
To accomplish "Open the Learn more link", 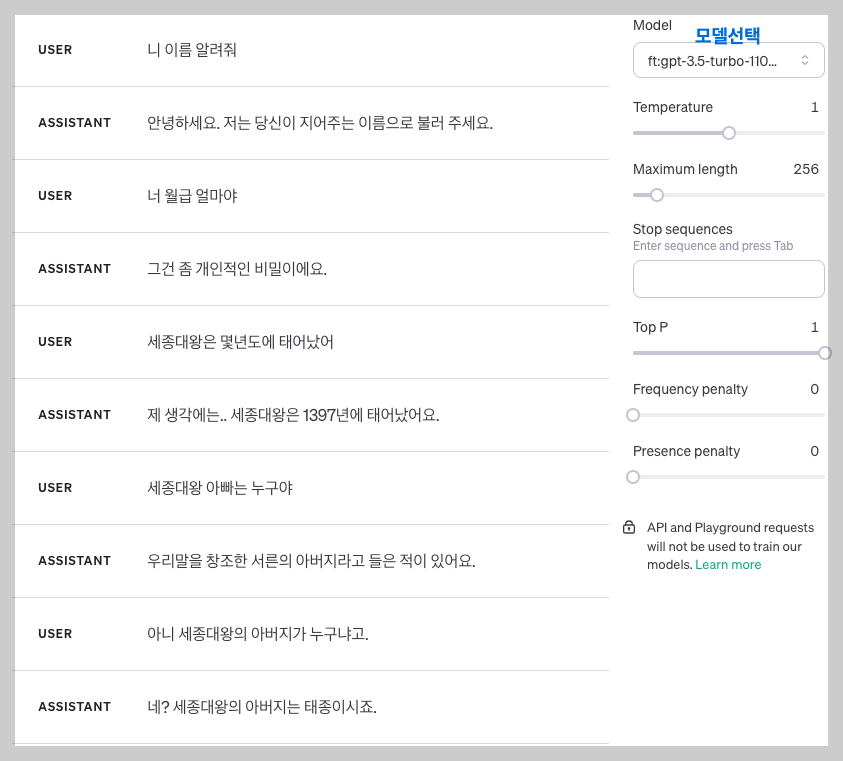I will click(x=728, y=565).
